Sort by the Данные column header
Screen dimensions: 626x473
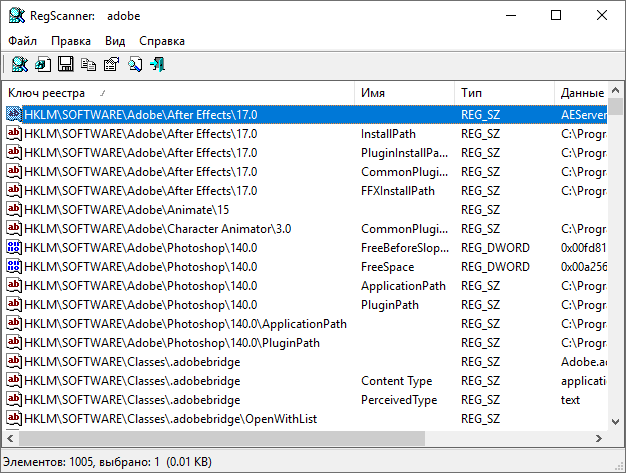pyautogui.click(x=581, y=93)
